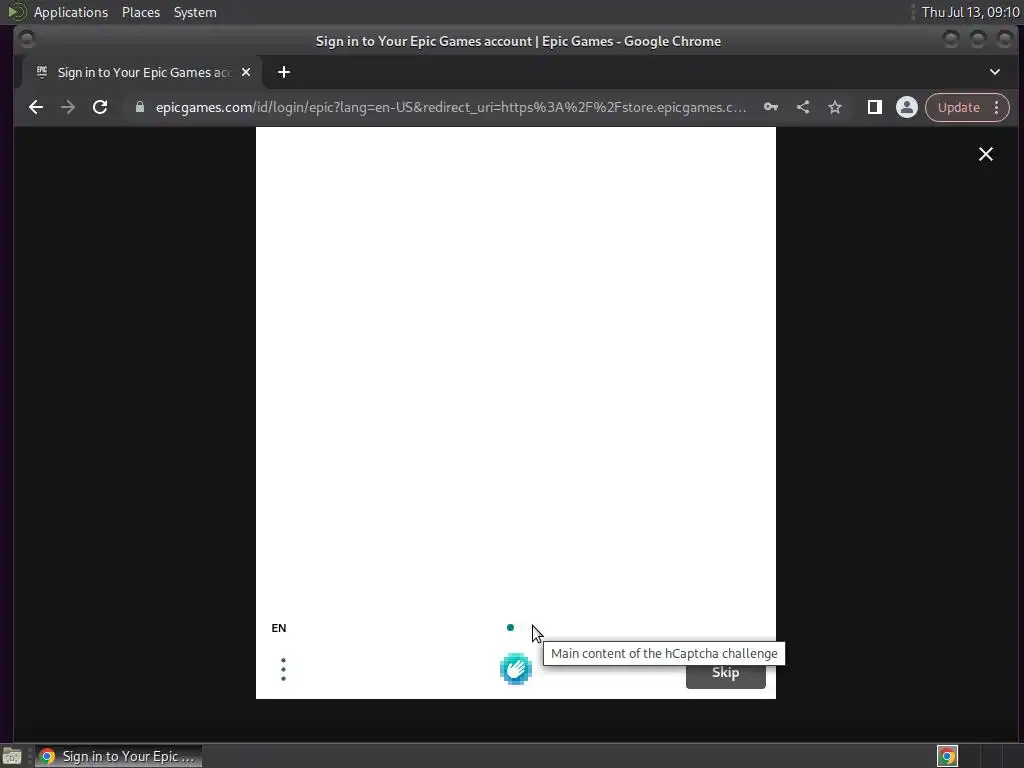Click the show desktop icon in taskbar
Image resolution: width=1024 pixels, height=768 pixels.
click(x=12, y=756)
